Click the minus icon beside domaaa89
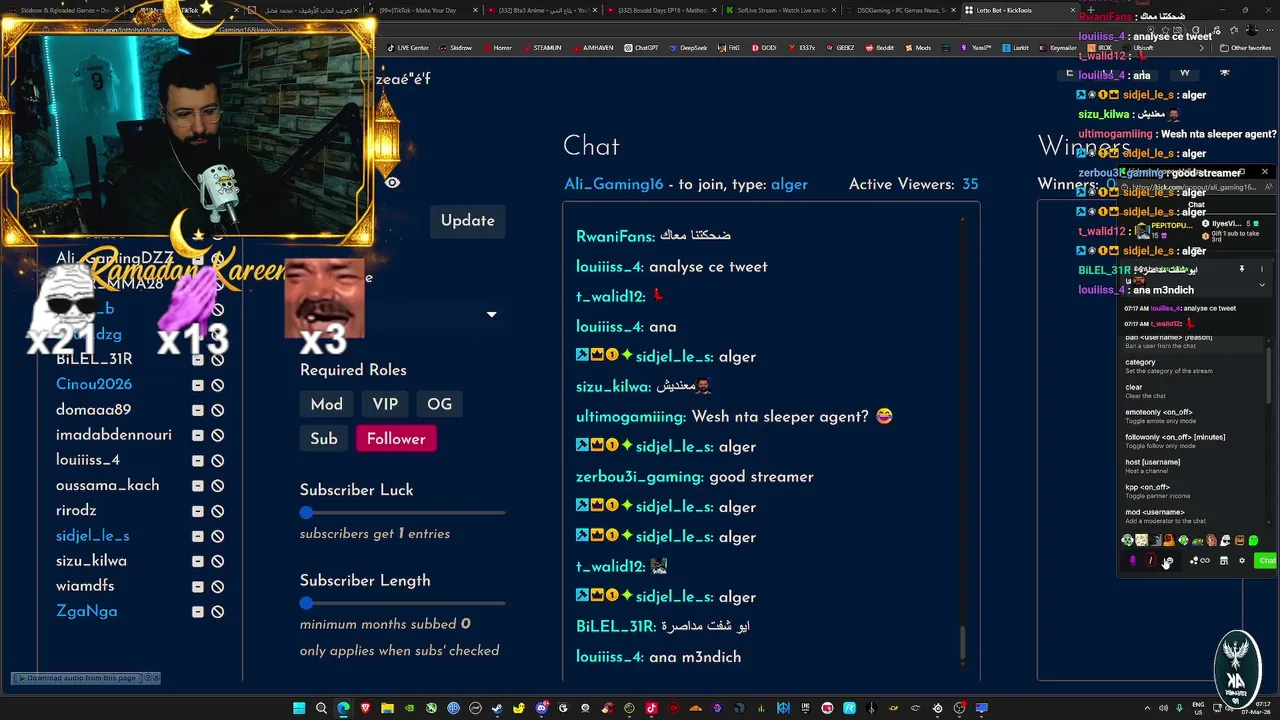The height and width of the screenshot is (720, 1280). click(x=198, y=410)
